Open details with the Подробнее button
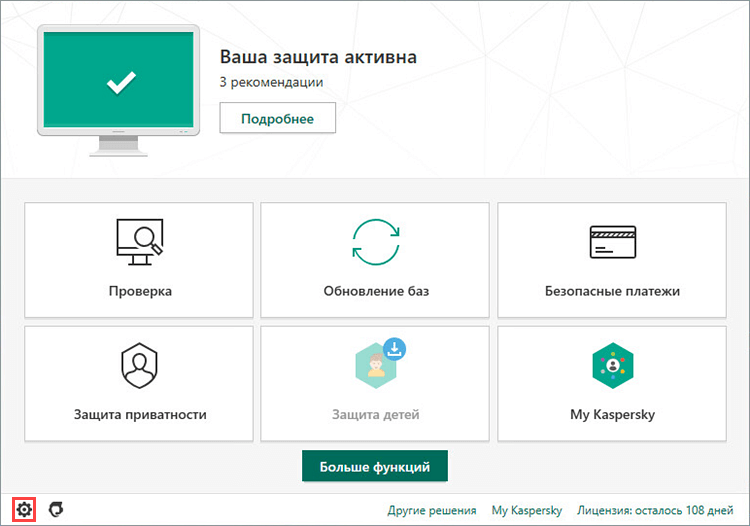This screenshot has height=526, width=750. point(277,118)
